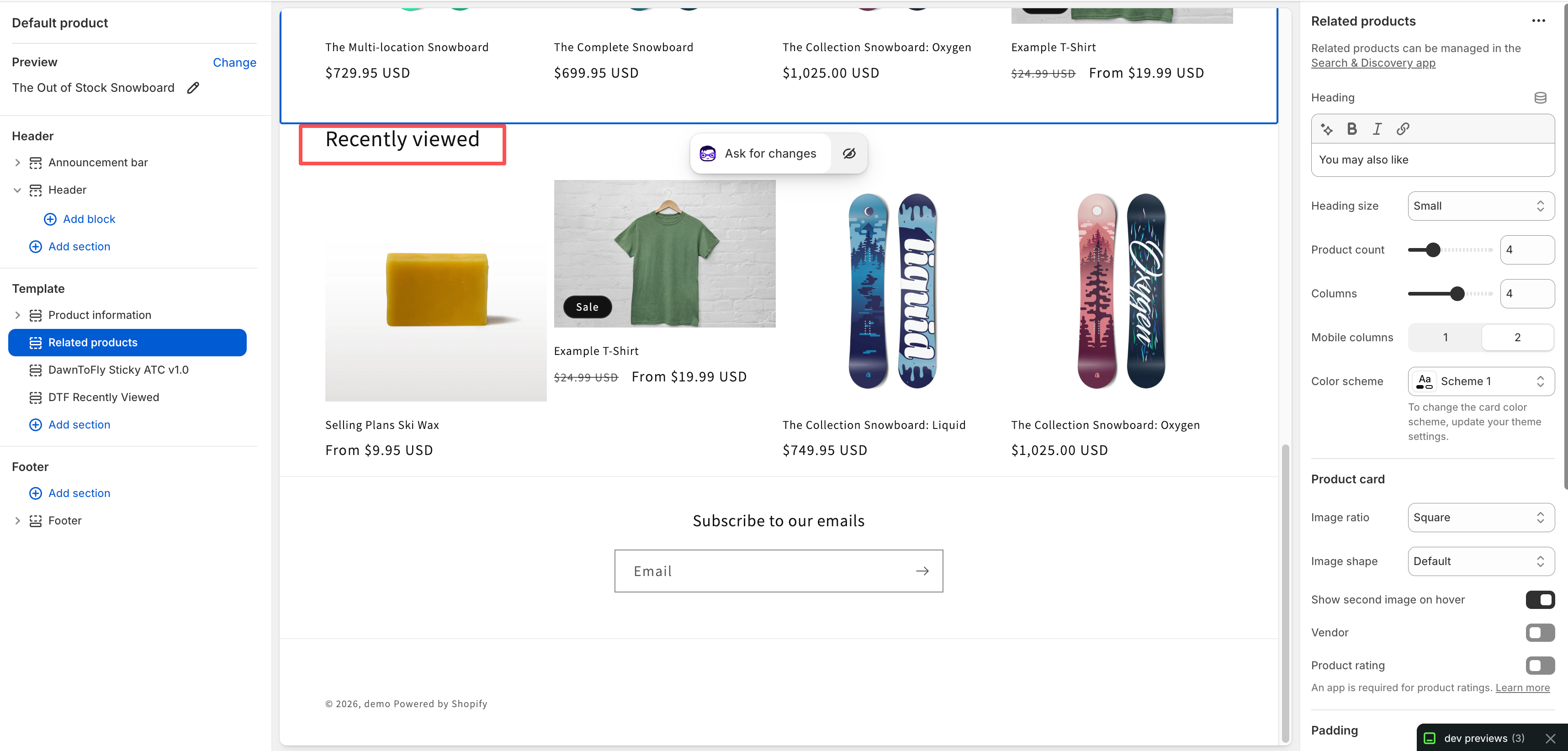Open the Heading size dropdown
Viewport: 1568px width, 751px height.
click(1481, 206)
